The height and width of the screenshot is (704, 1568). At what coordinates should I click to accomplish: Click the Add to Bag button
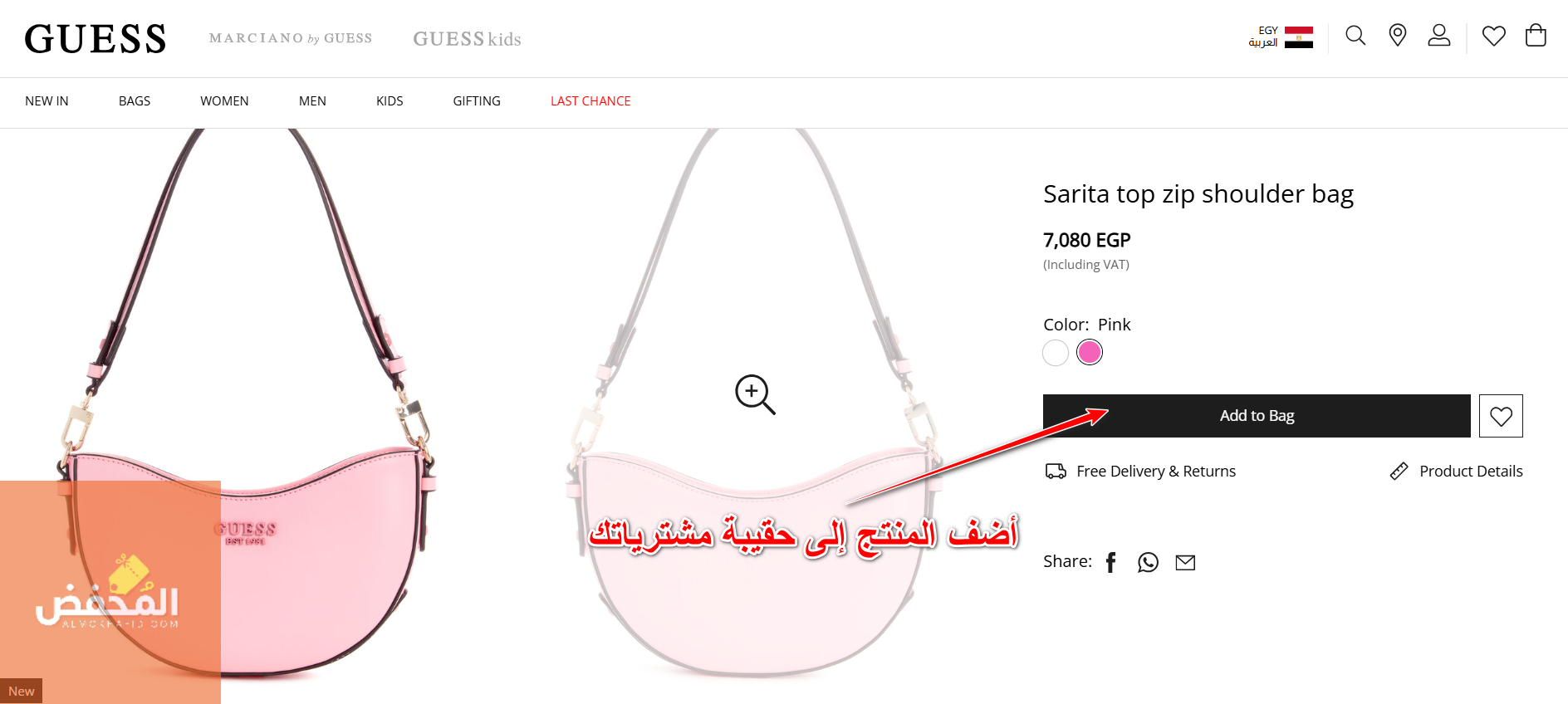(x=1257, y=416)
